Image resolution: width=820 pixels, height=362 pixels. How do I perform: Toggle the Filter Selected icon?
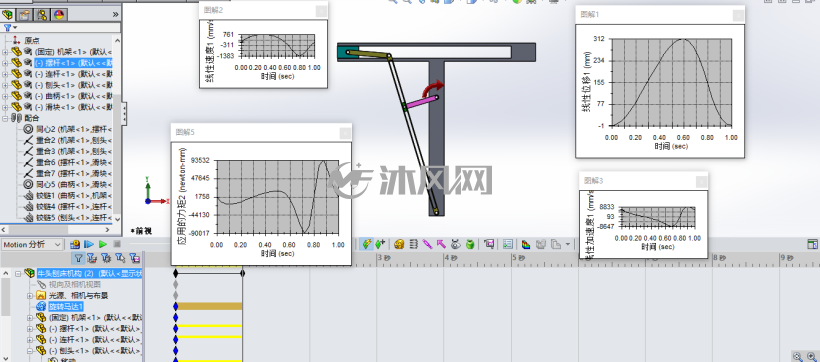click(x=120, y=257)
